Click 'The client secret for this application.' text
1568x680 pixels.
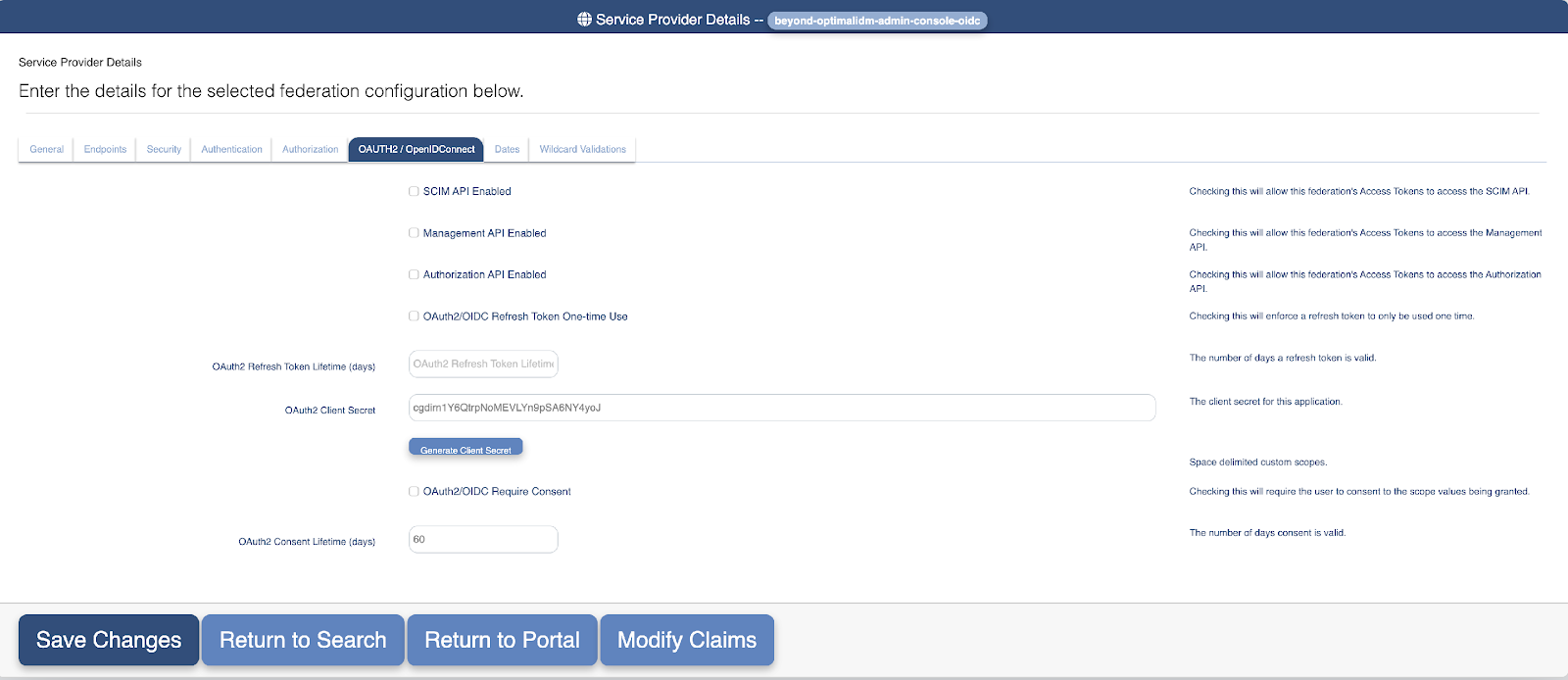coord(1266,402)
